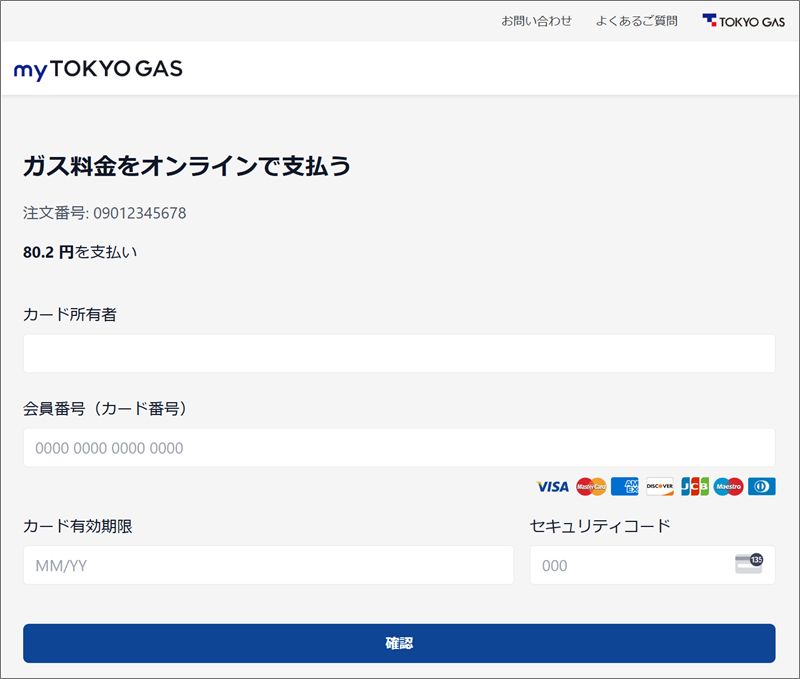This screenshot has height=679, width=800.
Task: Focus the MM/YY expiry date field
Action: pyautogui.click(x=268, y=565)
